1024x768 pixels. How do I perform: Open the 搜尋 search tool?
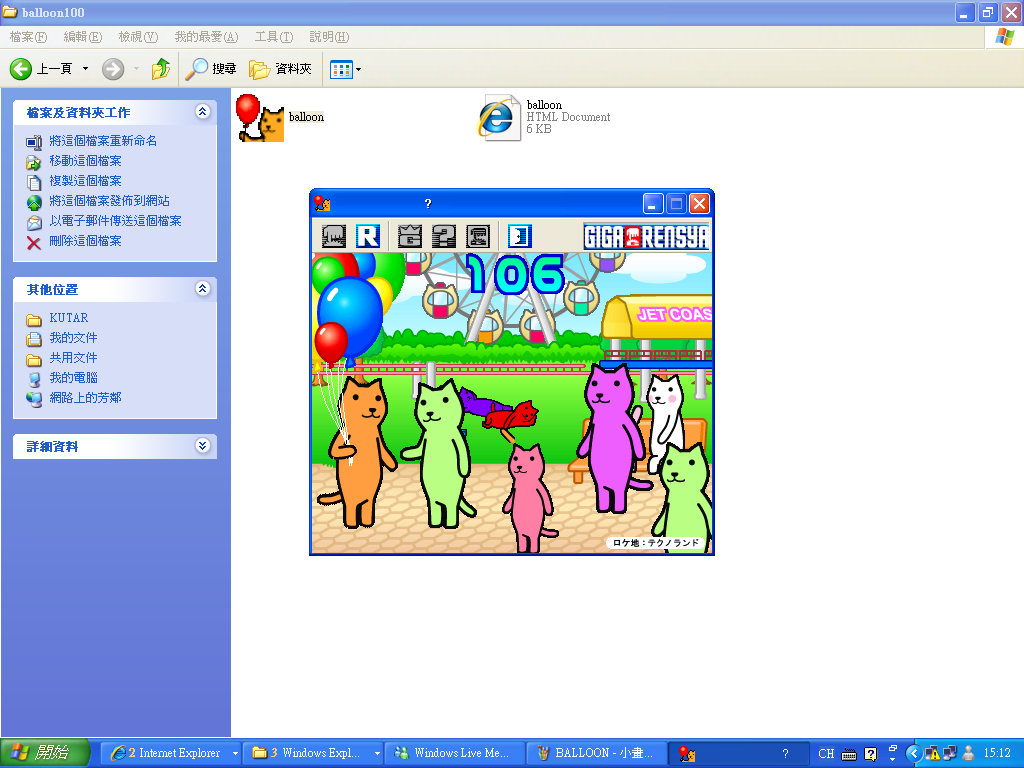coord(210,69)
